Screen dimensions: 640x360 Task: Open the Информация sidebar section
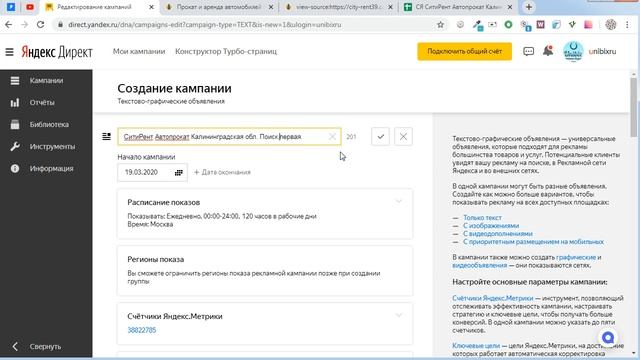(46, 168)
